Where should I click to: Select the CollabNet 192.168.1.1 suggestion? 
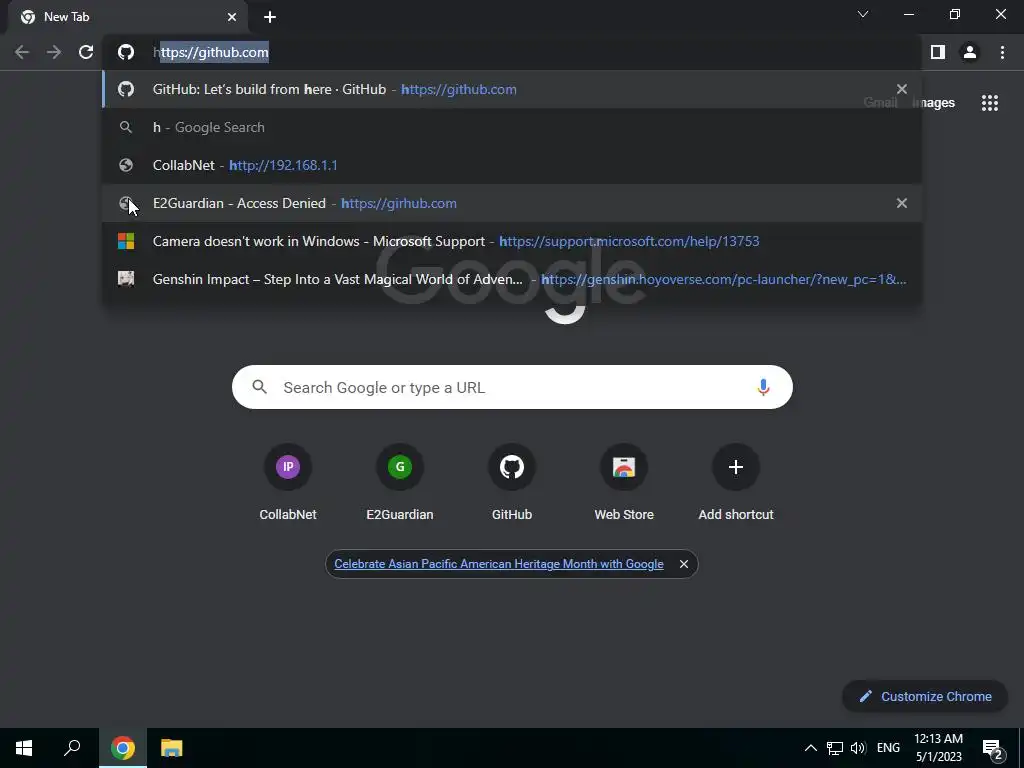(x=512, y=165)
